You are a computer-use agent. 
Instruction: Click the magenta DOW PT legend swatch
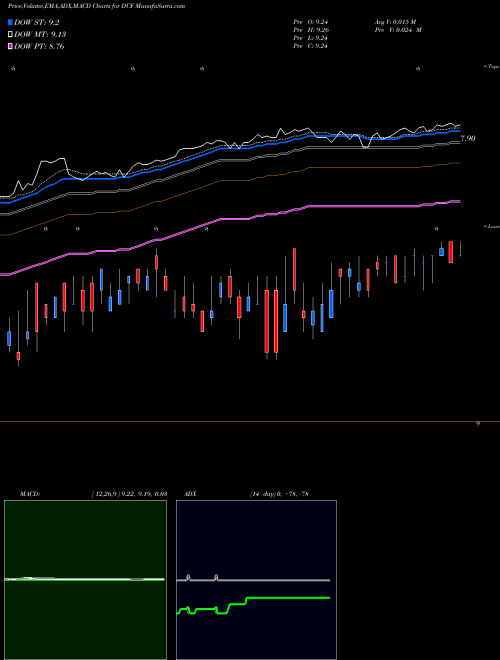(10, 46)
